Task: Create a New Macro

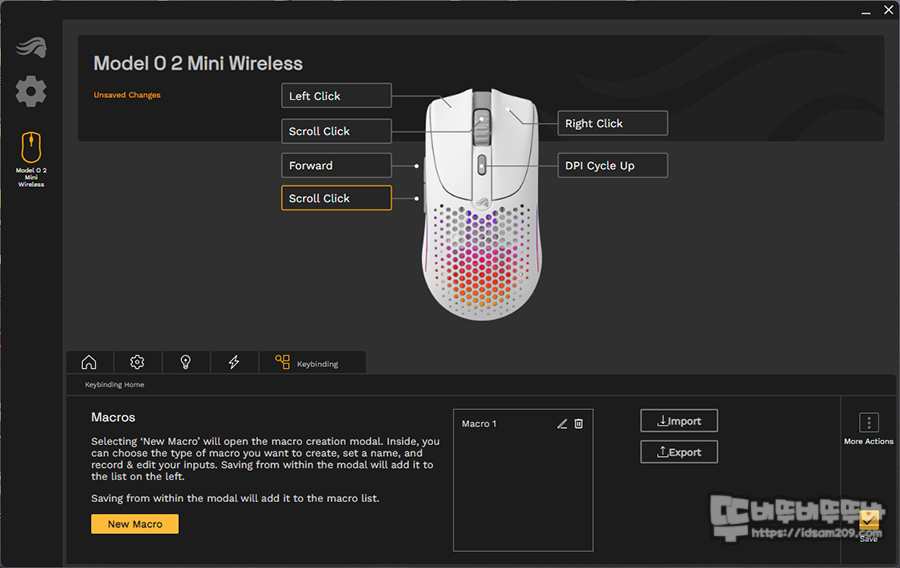Action: coord(135,524)
